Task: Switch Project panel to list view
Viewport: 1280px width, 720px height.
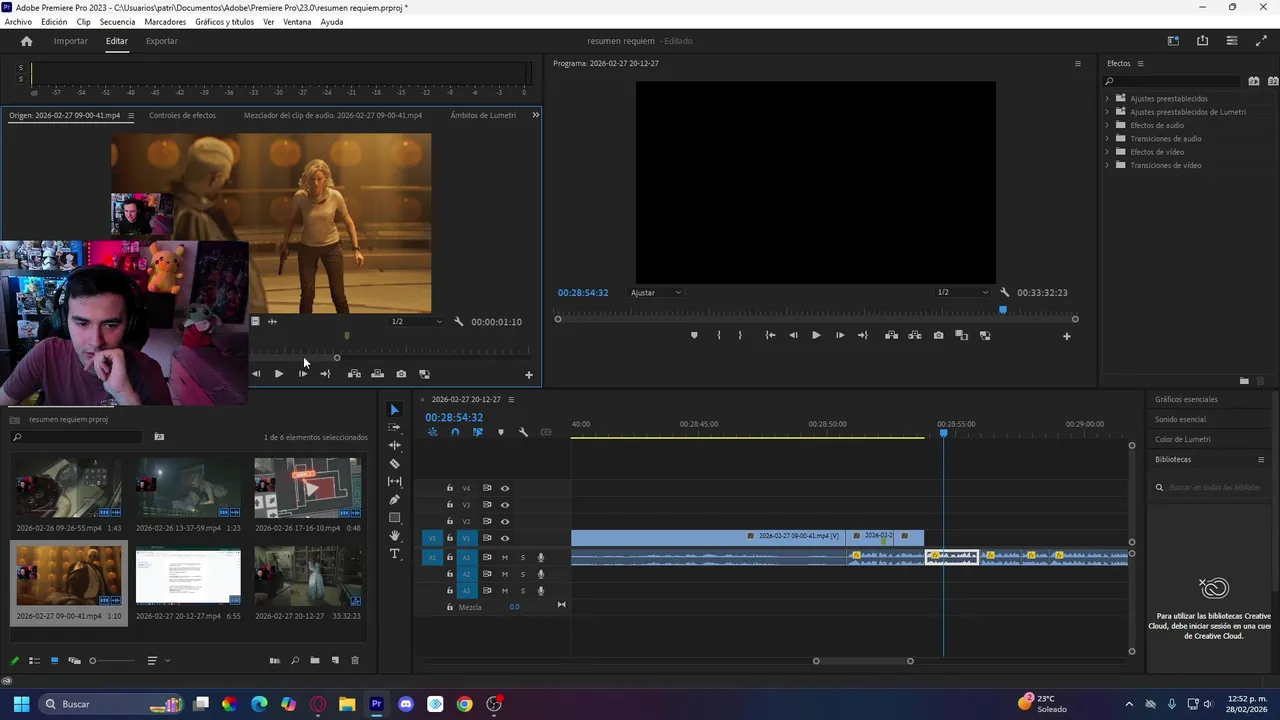Action: [34, 660]
